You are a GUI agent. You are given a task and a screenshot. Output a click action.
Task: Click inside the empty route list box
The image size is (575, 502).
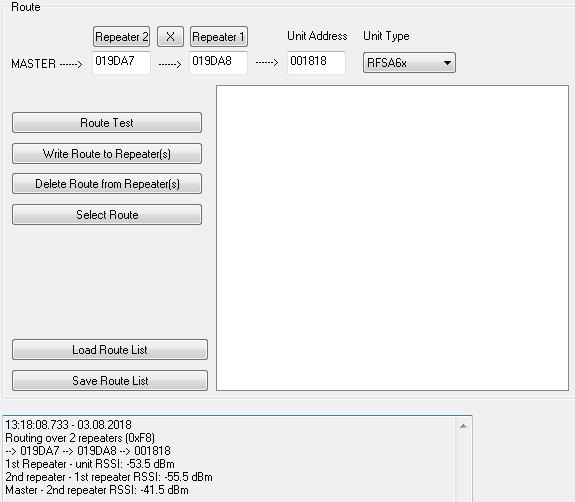coord(392,238)
